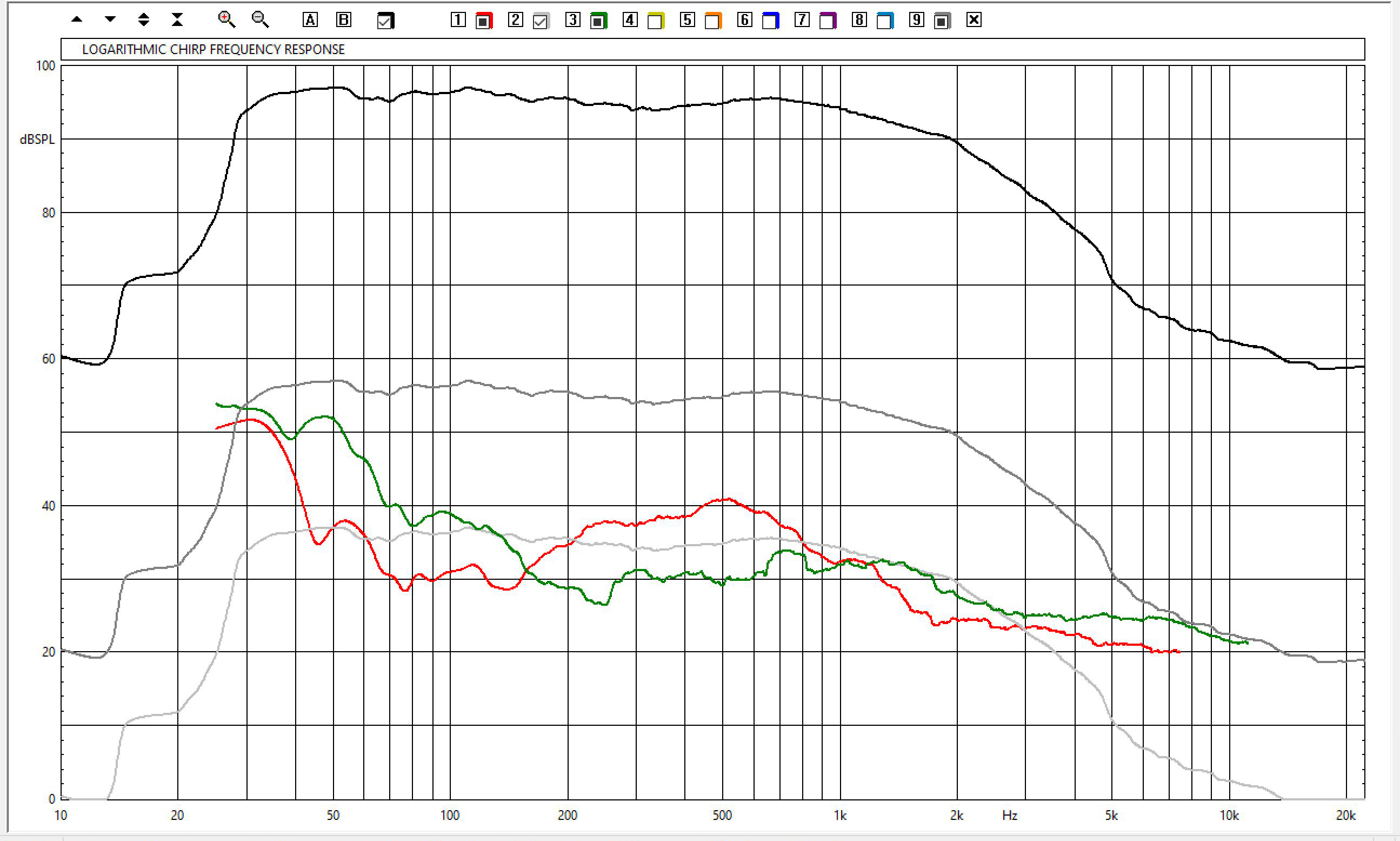Select overlay slot 3 button

pyautogui.click(x=572, y=20)
